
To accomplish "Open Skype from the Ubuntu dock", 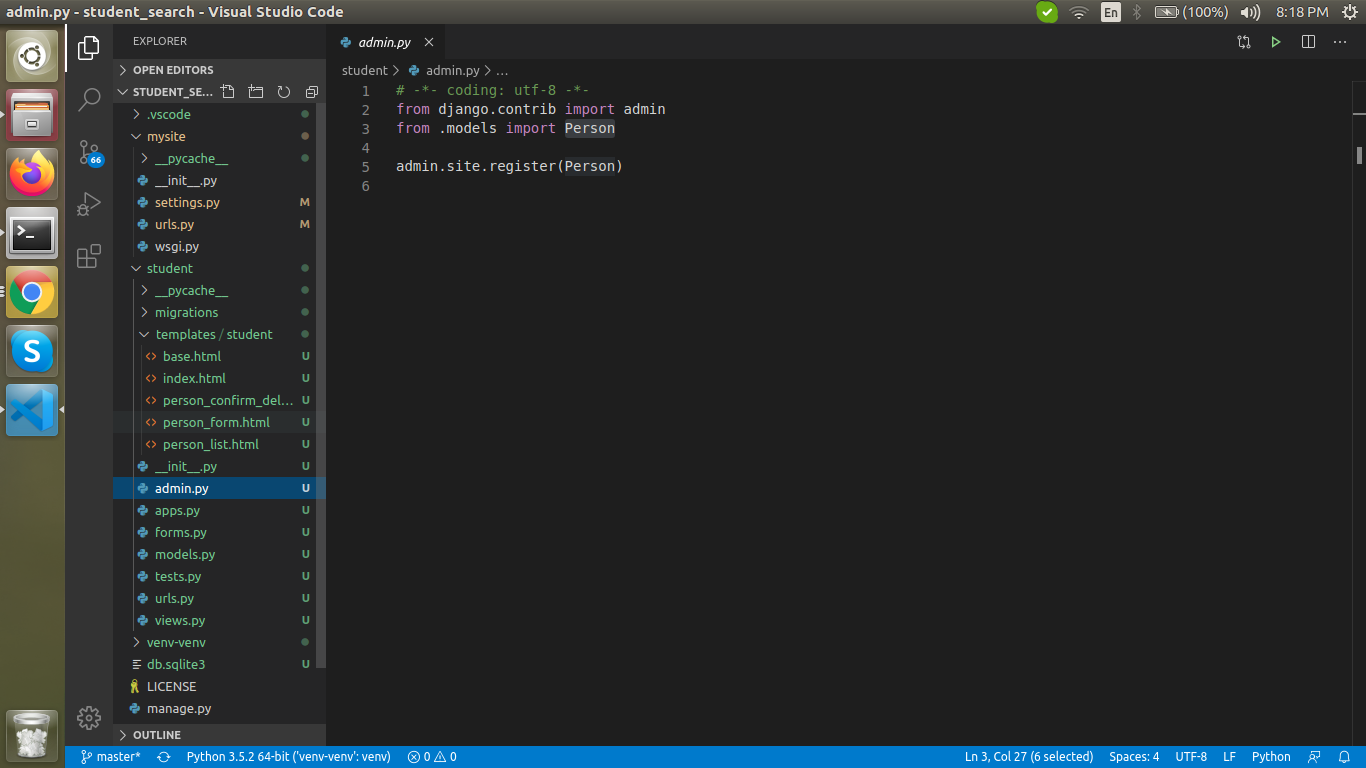I will (x=32, y=351).
